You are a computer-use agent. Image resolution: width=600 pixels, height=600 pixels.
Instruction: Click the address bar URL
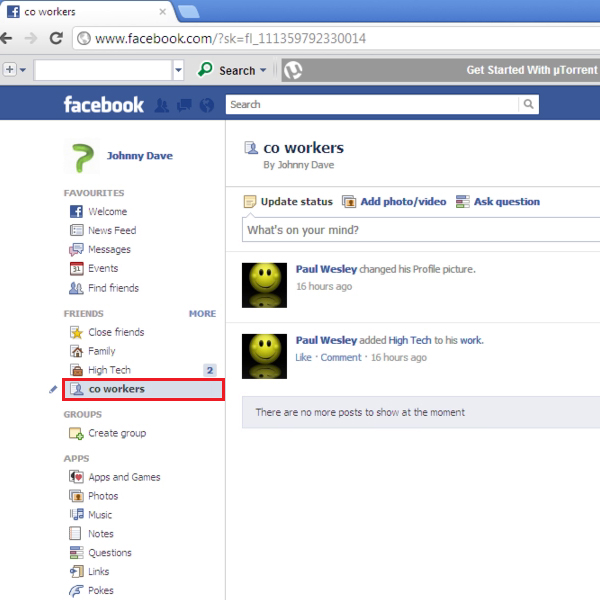(230, 38)
